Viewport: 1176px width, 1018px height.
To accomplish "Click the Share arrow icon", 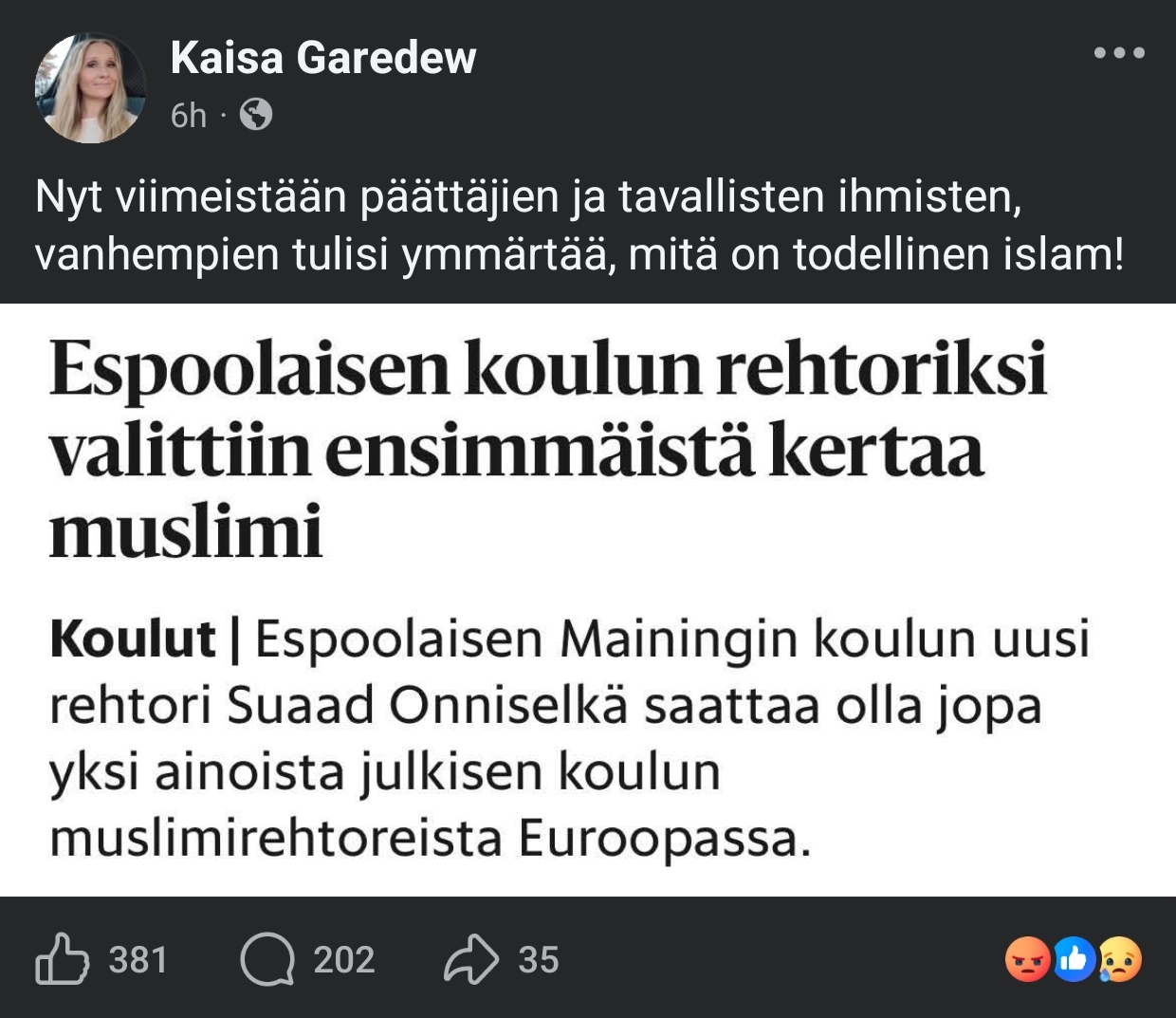I will coord(471,959).
